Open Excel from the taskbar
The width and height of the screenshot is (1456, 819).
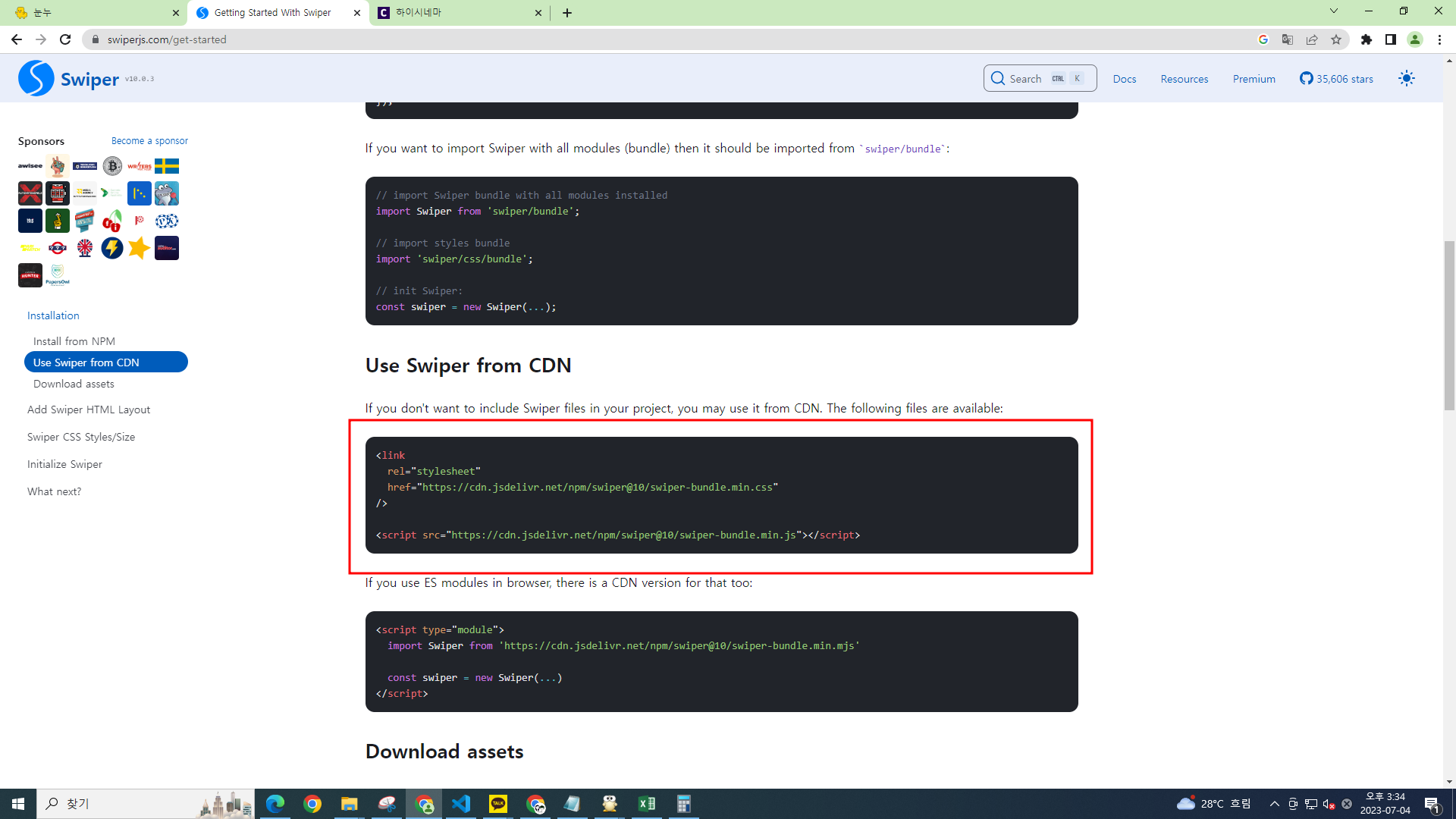click(647, 804)
